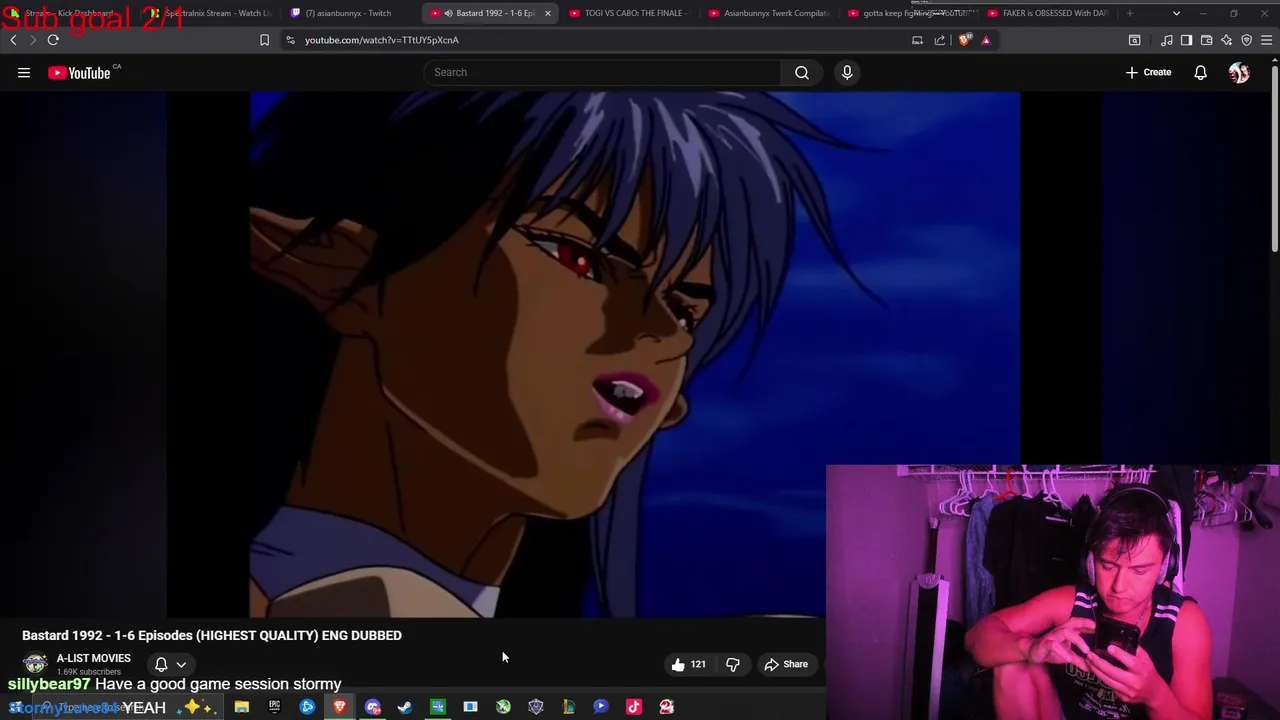This screenshot has width=1280, height=720.
Task: Dislike the video with thumbs down
Action: pos(733,664)
